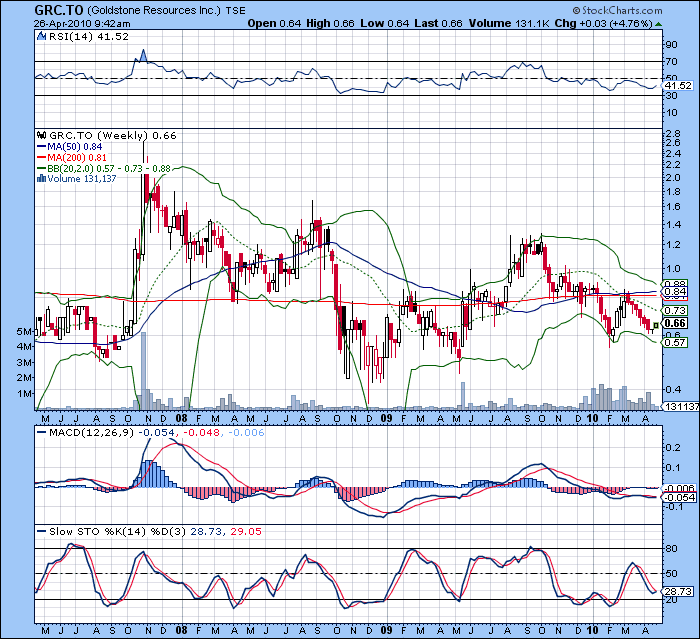
Task: Click the MACD(12,26,9) legend label
Action: click(91, 432)
